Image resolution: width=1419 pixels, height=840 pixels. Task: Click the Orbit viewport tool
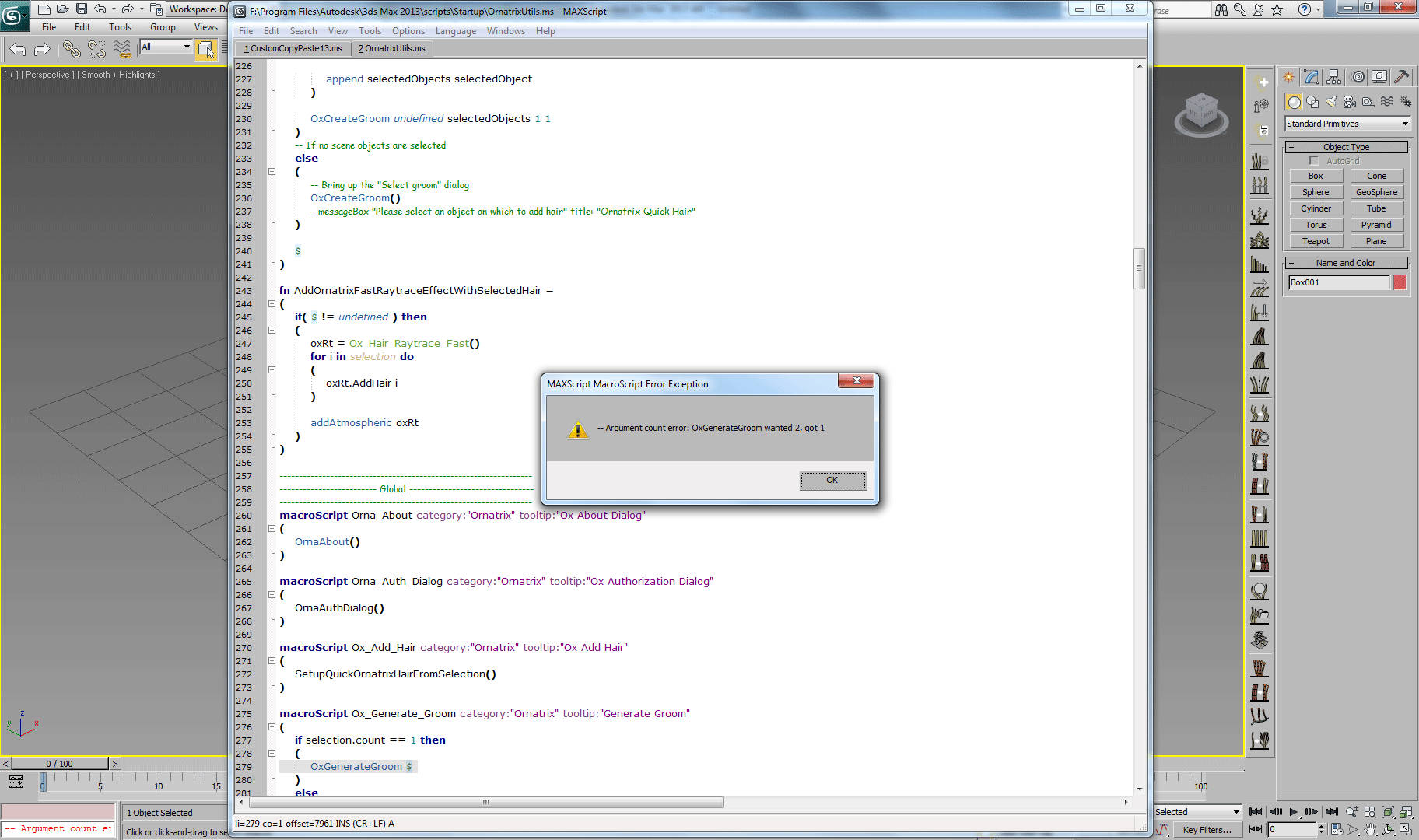pos(1388,830)
